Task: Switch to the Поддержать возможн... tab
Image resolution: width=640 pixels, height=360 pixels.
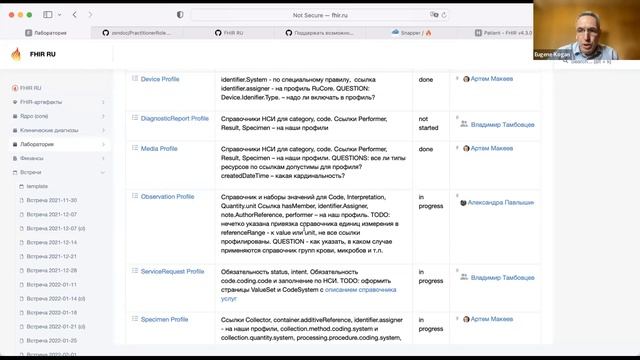Action: click(x=320, y=33)
